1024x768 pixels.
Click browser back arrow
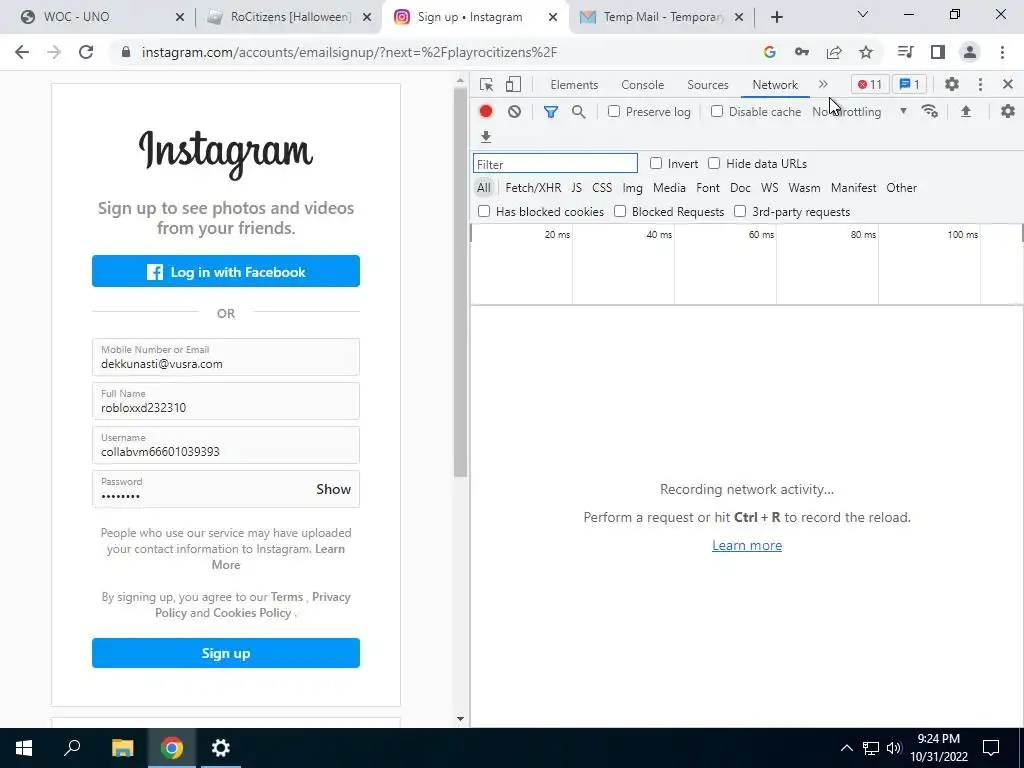pyautogui.click(x=22, y=52)
